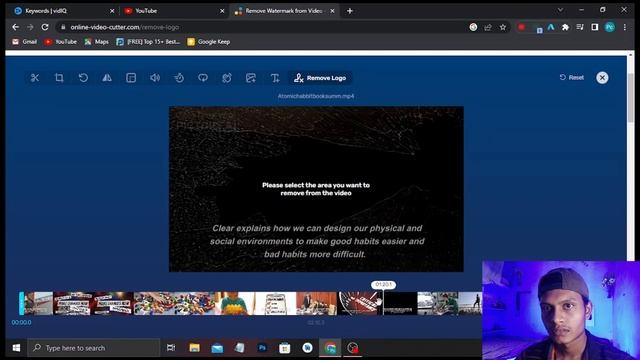Share this page from address bar
Image resolution: width=640 pixels, height=360 pixels.
(488, 27)
